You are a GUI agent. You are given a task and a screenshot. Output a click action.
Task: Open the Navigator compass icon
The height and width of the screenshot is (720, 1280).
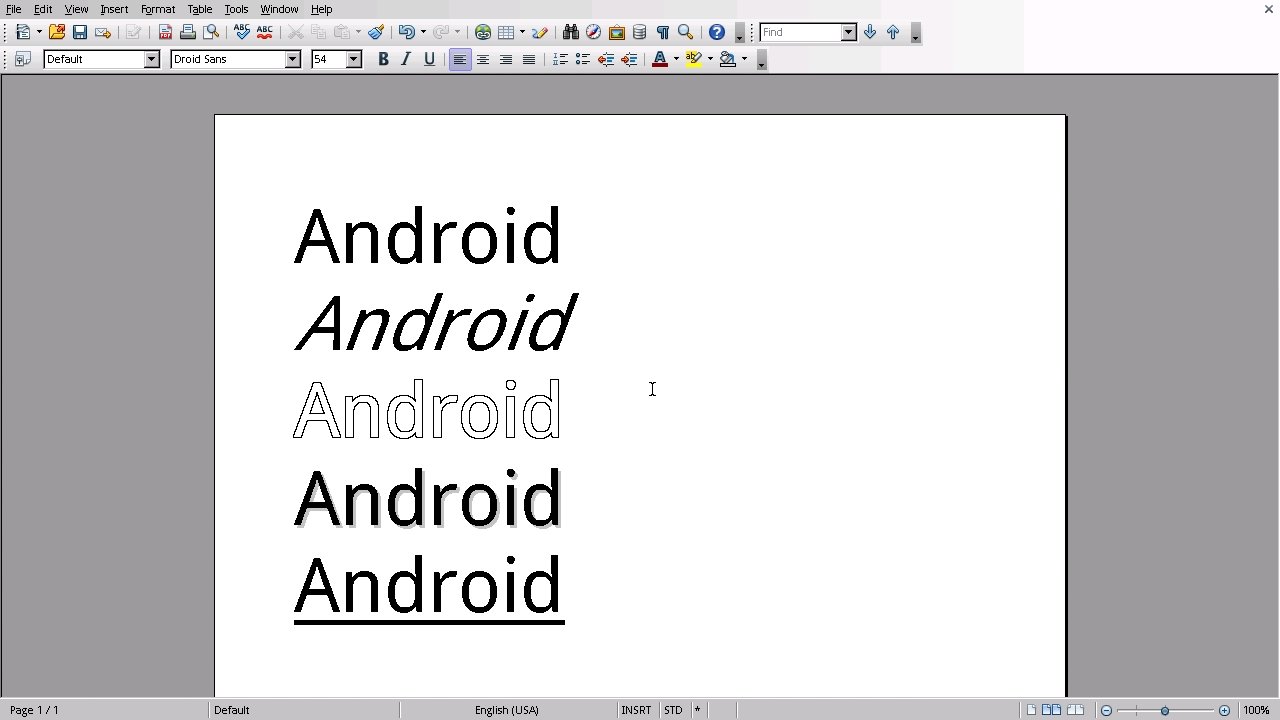tap(594, 32)
